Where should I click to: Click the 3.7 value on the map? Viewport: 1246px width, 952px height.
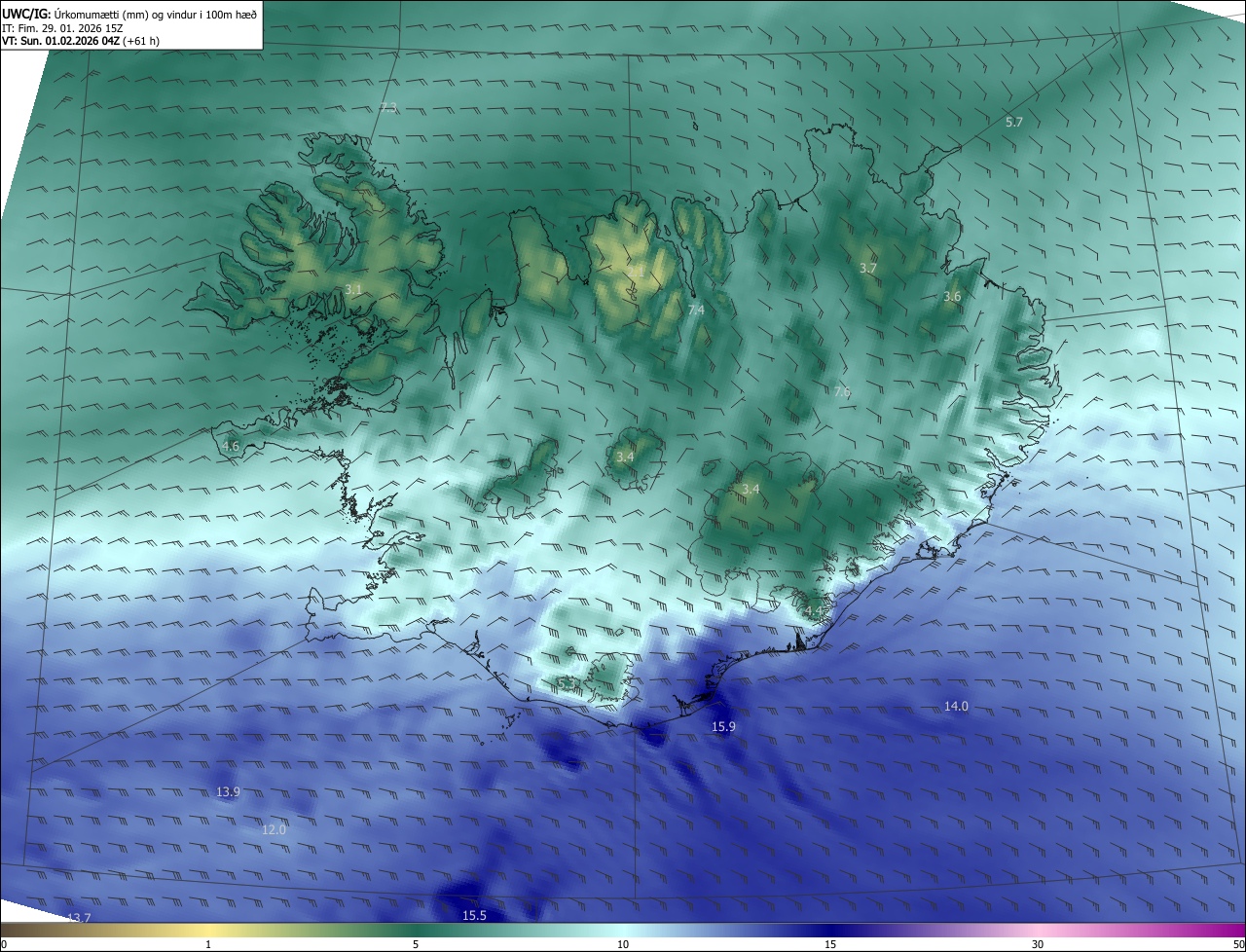[868, 268]
